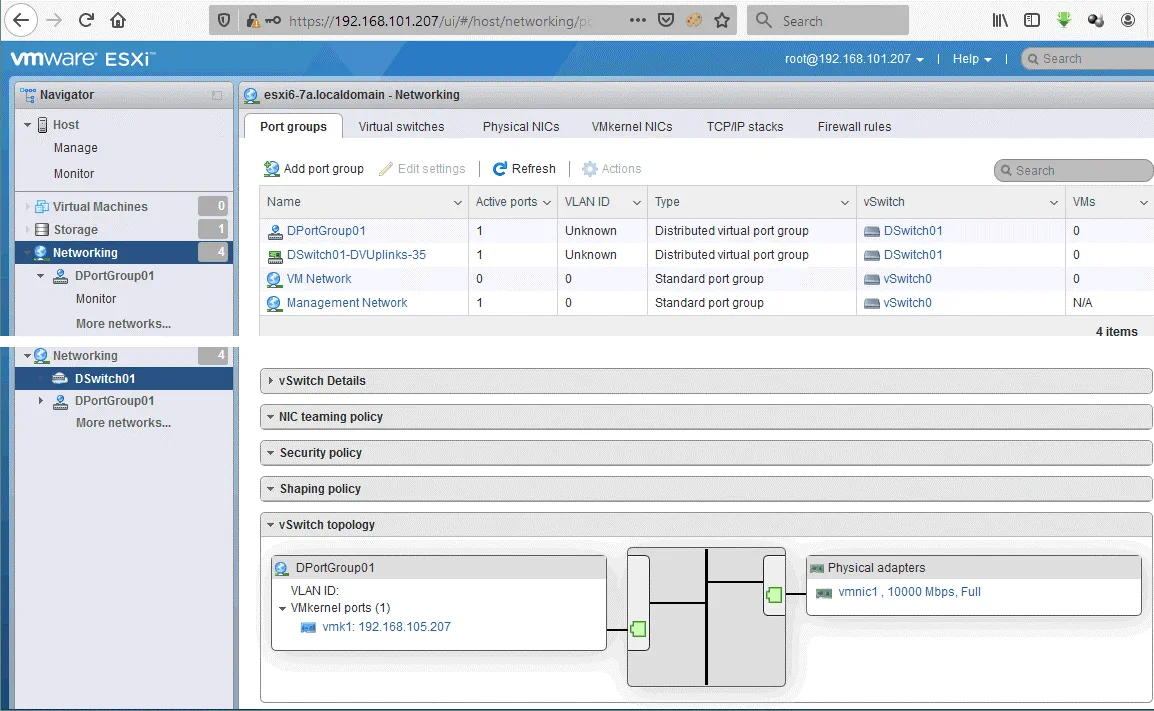1154x711 pixels.
Task: Open the Actions gear icon
Action: click(588, 168)
